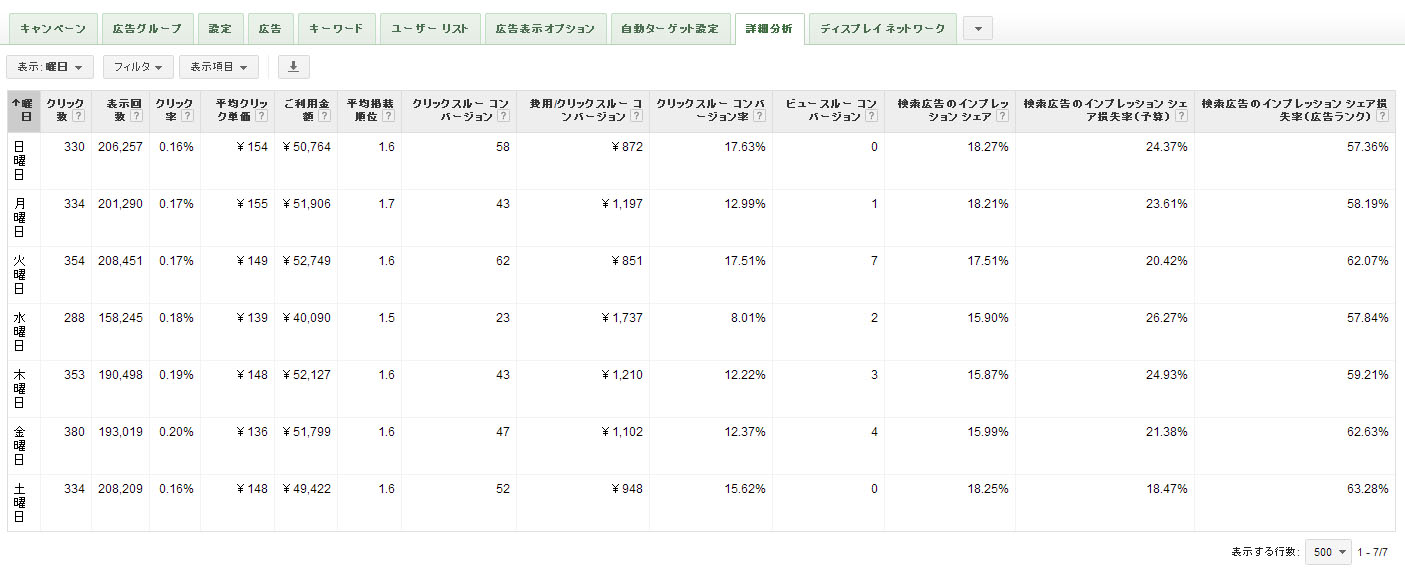The height and width of the screenshot is (572, 1405).
Task: Select the 月曜日 row label
Action: (20, 218)
